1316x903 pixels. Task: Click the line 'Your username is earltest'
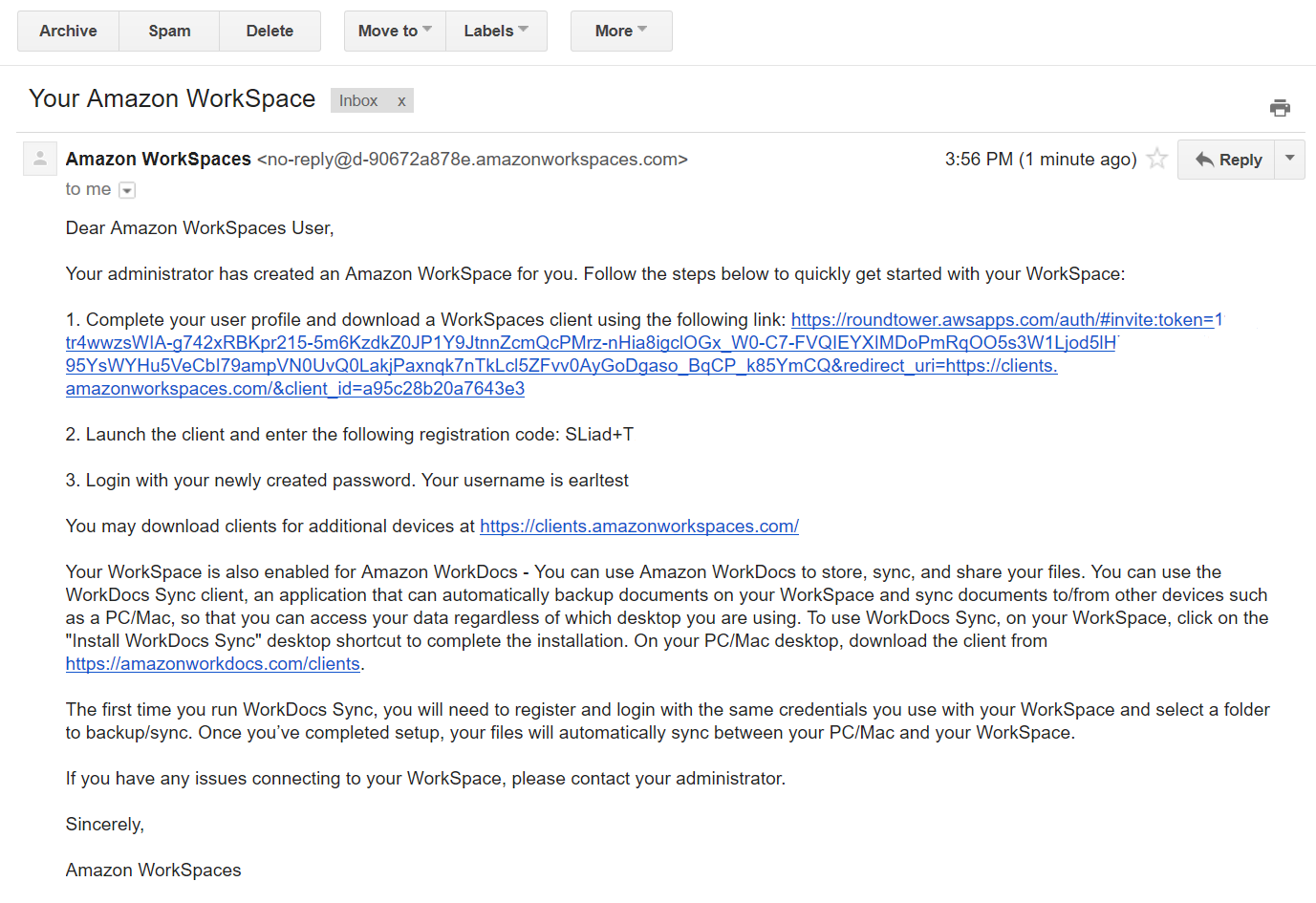click(x=525, y=481)
